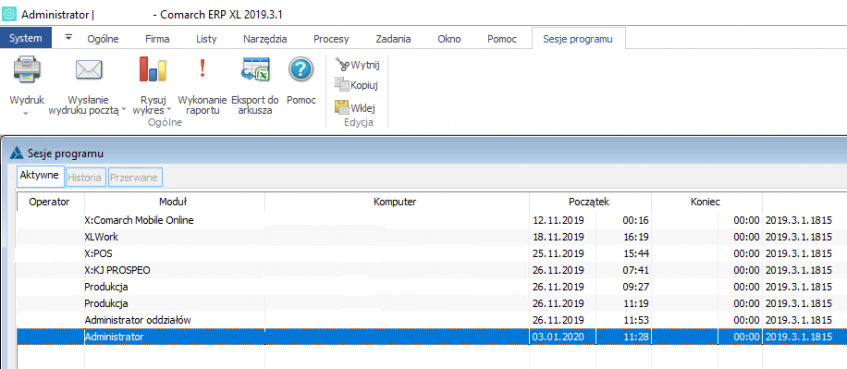Sort by the Operator column header
Viewport: 847px width, 369px height.
point(50,202)
